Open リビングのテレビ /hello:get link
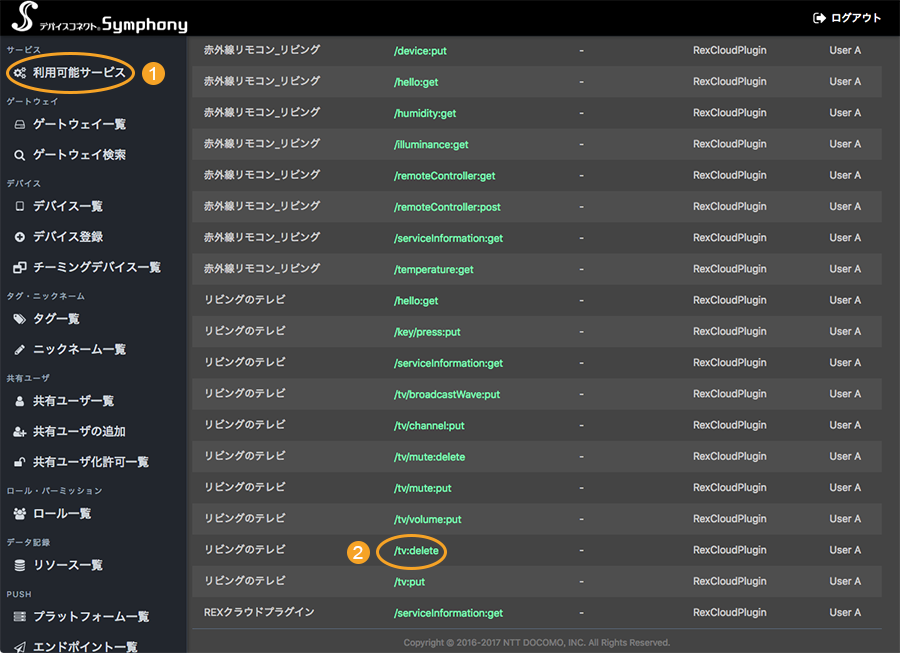The image size is (900, 653). 416,301
